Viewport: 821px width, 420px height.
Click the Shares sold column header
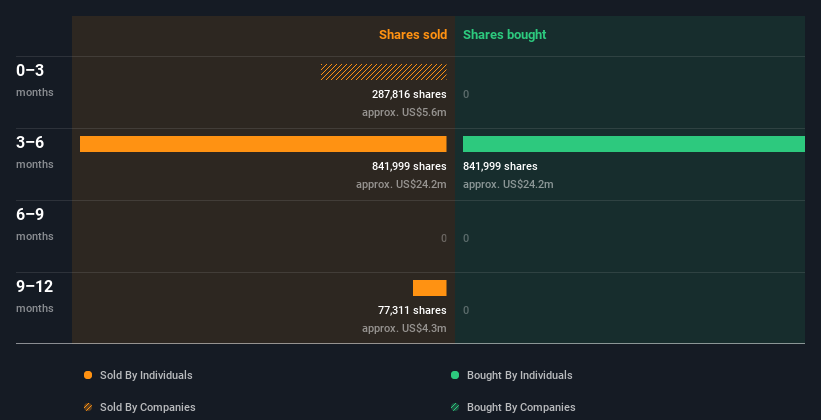click(x=412, y=35)
